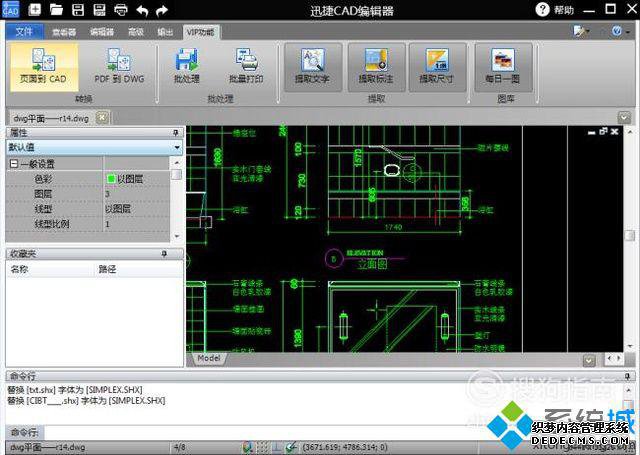Click the properties list scrollbar down arrow
Screen dimensions: 640x455
point(177,236)
